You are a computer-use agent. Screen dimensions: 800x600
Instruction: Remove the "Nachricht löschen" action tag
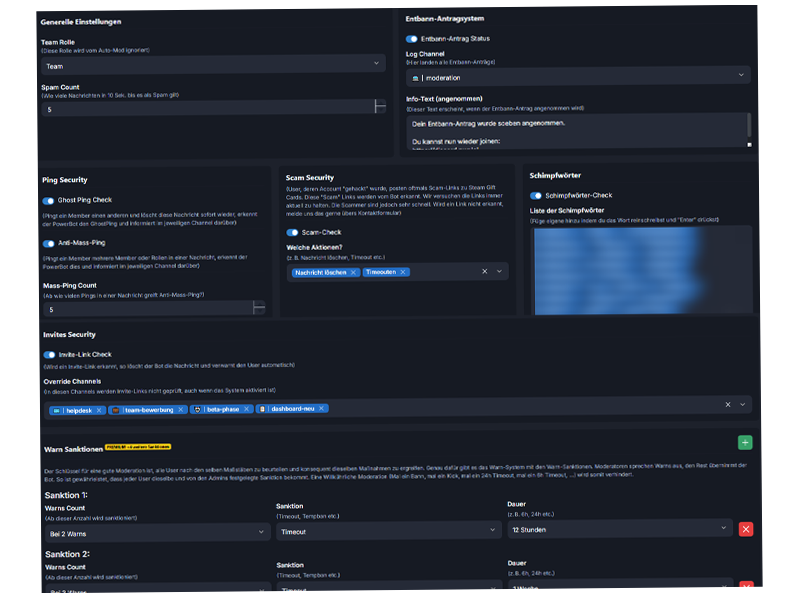tap(353, 271)
